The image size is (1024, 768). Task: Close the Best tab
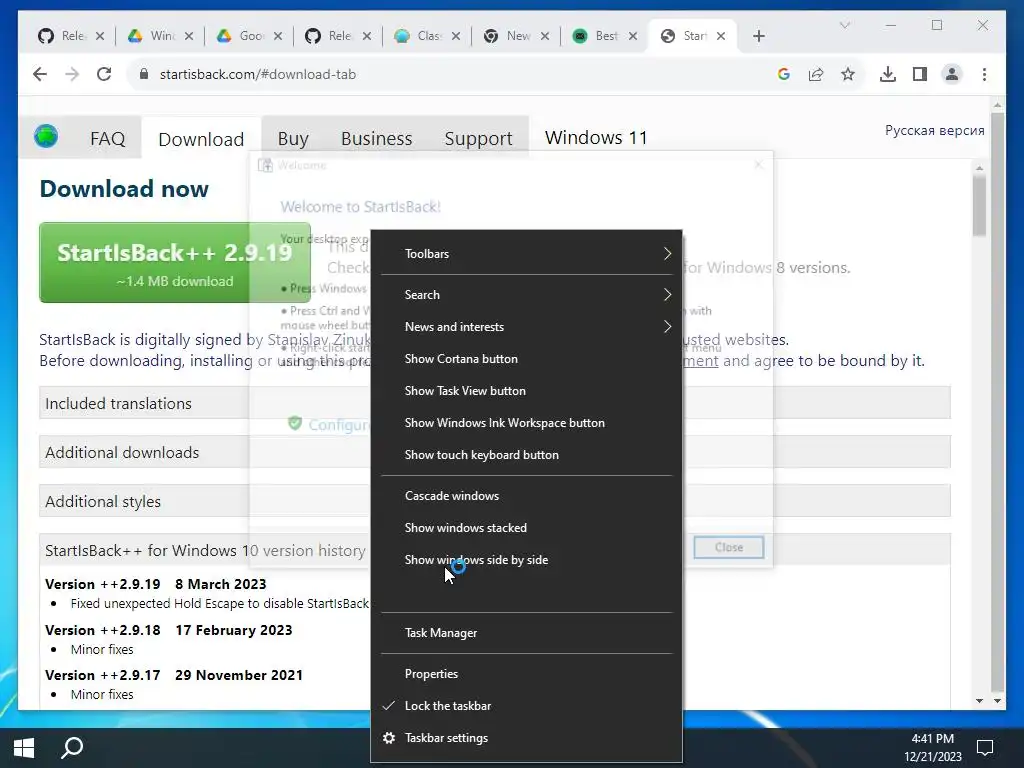pos(633,36)
